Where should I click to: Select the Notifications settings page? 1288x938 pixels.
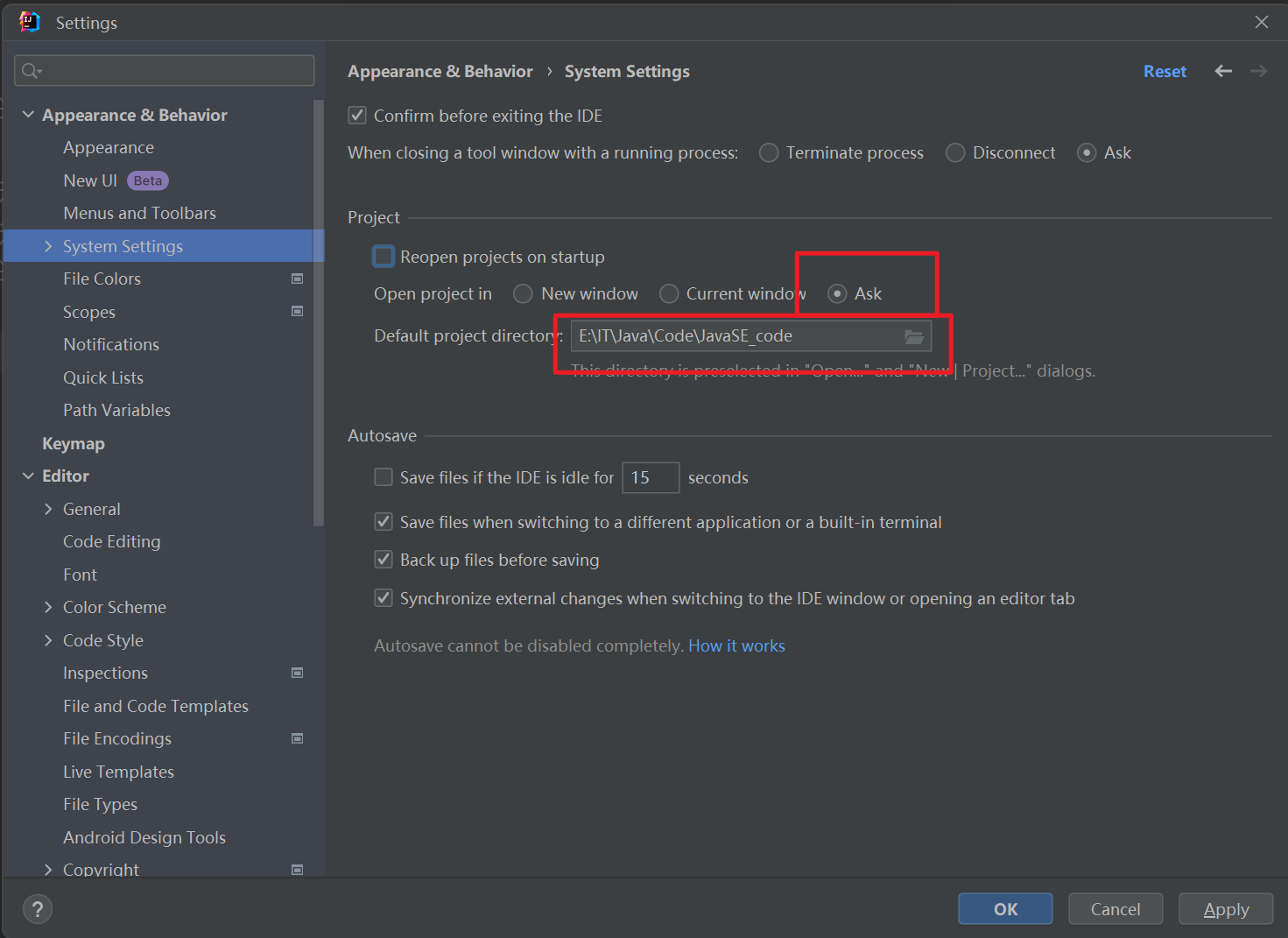click(x=111, y=343)
